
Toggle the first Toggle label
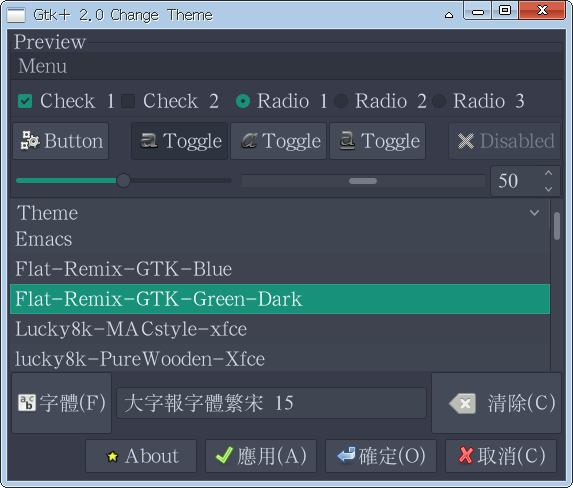pos(193,141)
